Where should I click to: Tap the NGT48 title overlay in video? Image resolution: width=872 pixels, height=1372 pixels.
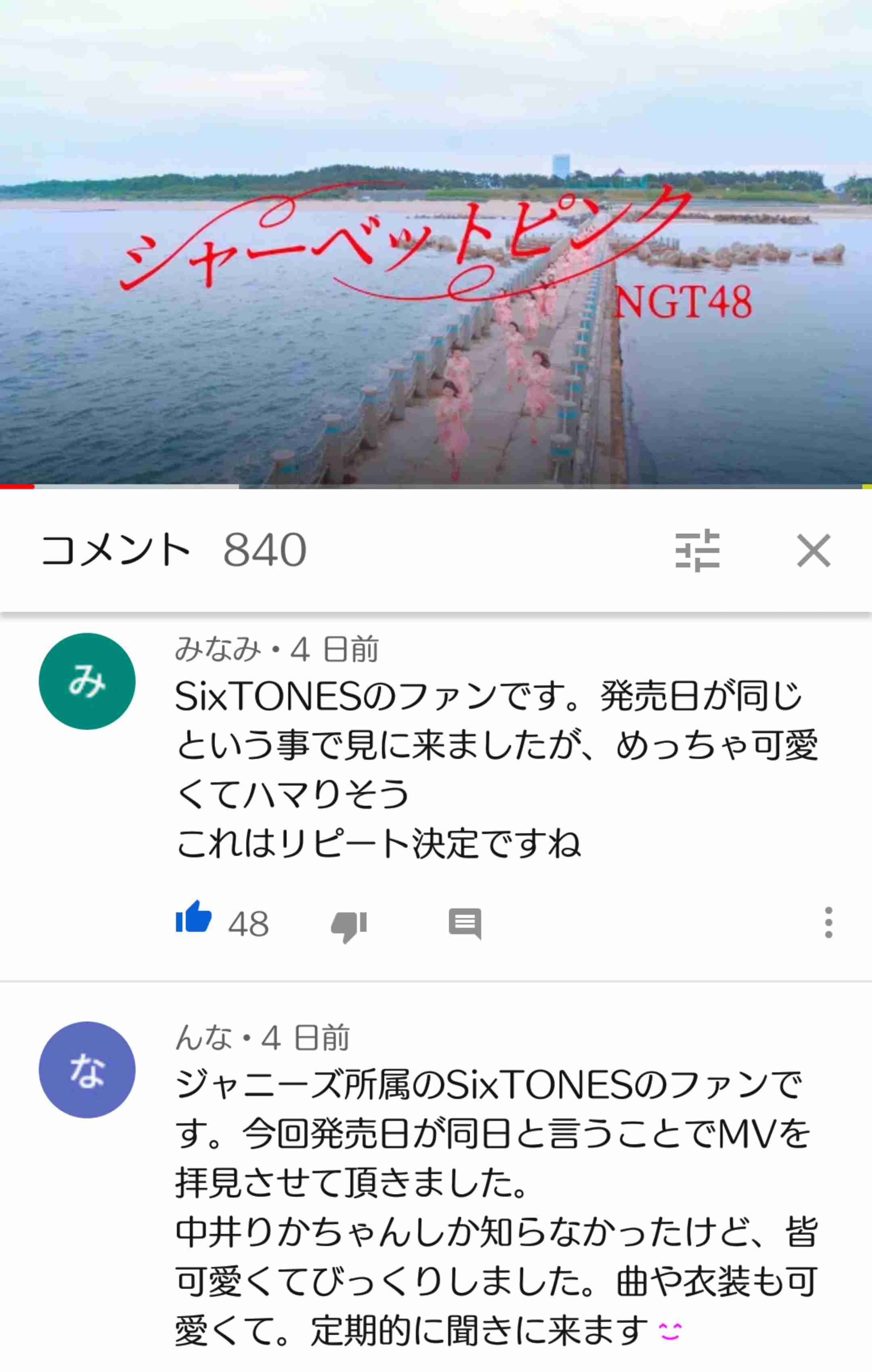[683, 302]
